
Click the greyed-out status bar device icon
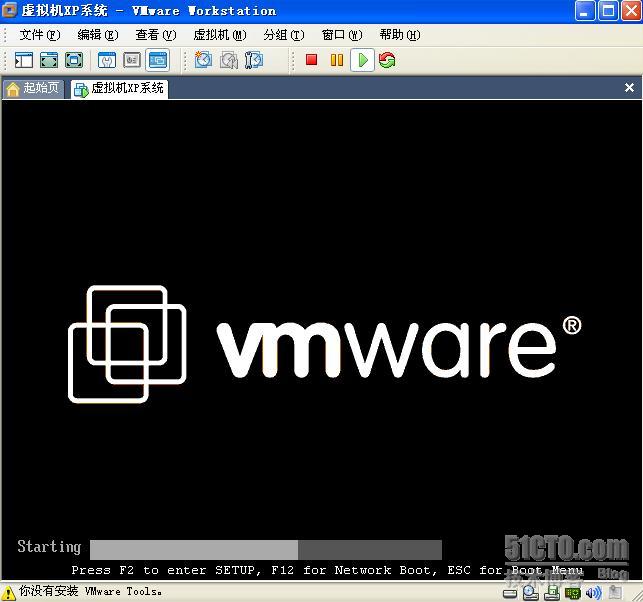(x=615, y=593)
